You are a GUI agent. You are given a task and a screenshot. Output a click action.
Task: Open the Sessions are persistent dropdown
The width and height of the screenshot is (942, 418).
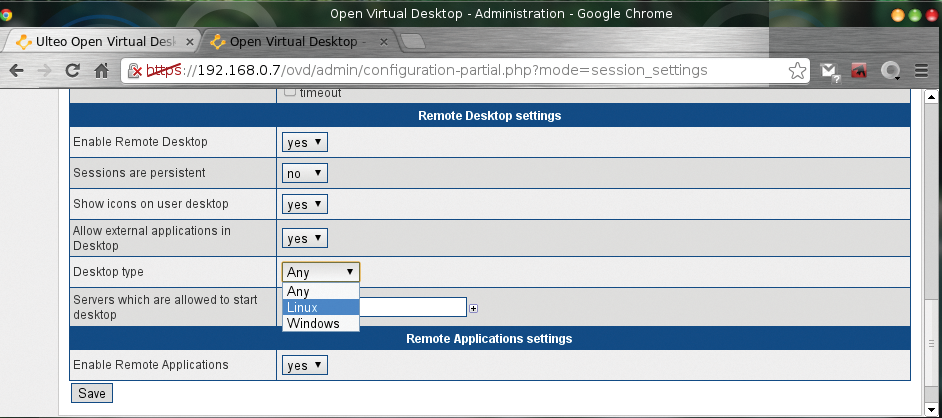(305, 173)
